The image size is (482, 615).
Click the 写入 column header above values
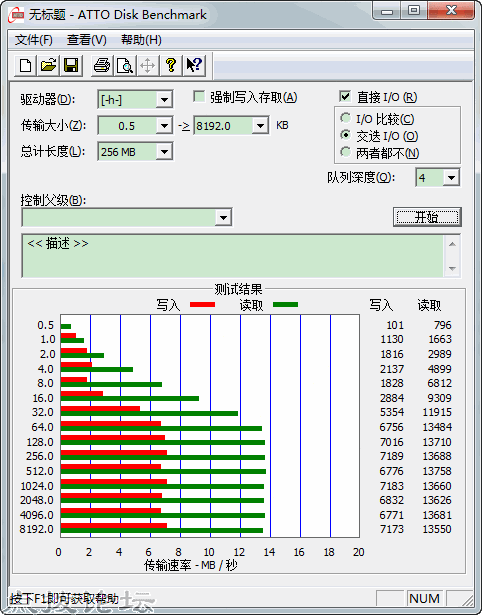381,305
